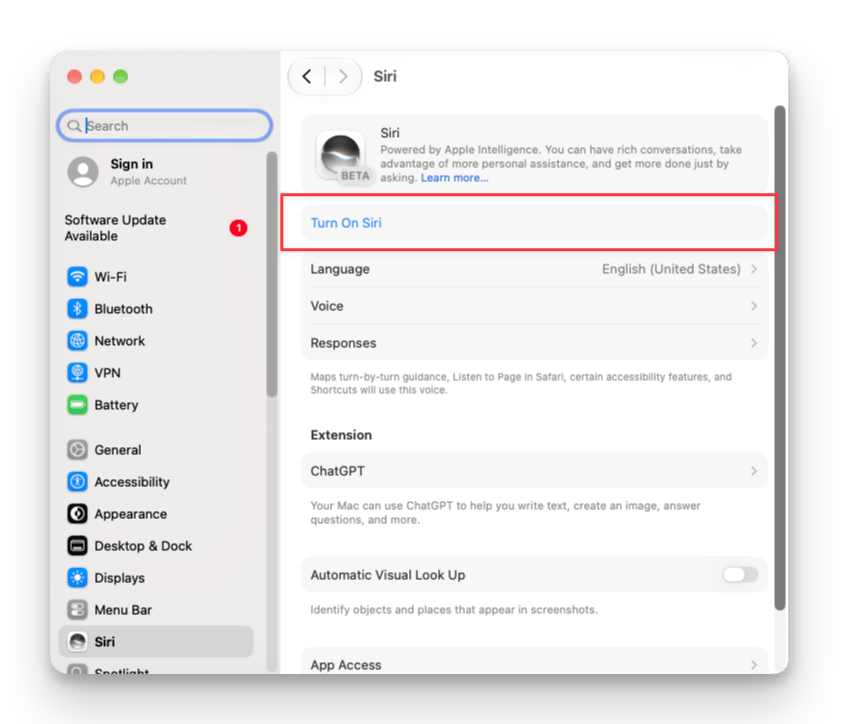Viewport: 841px width, 724px height.
Task: Go forward with the right arrow
Action: [x=343, y=77]
